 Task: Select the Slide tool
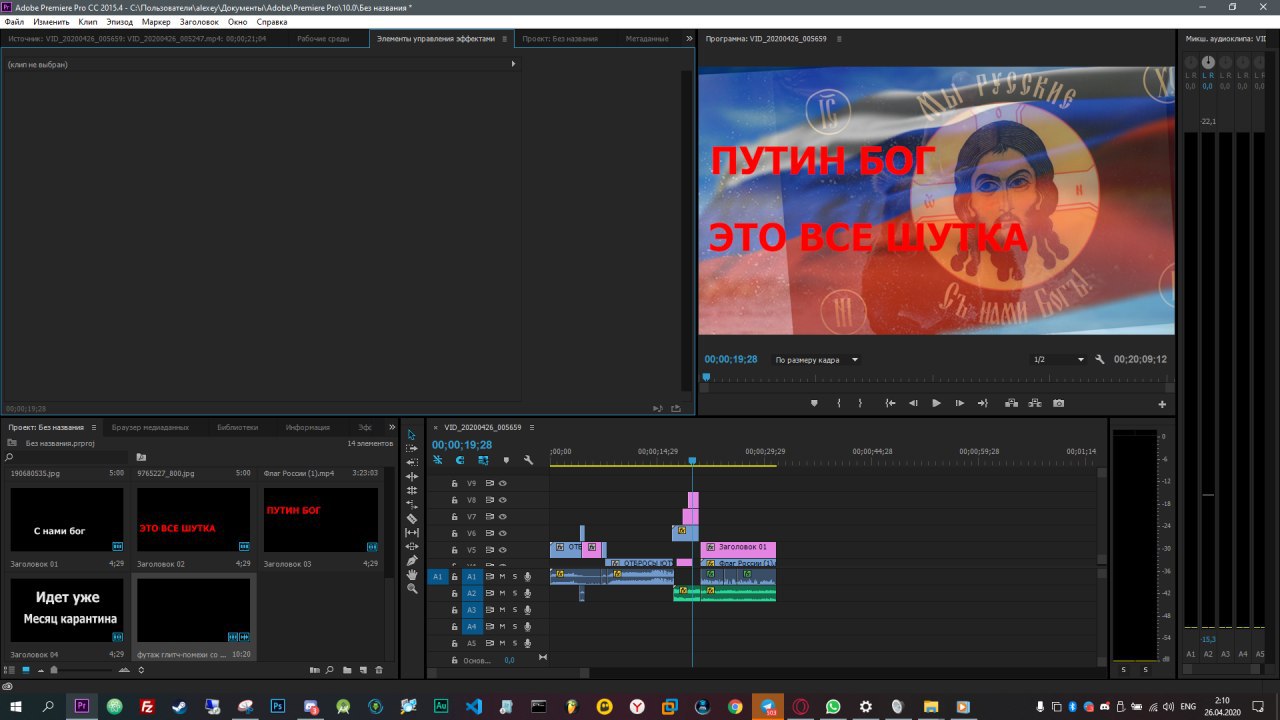[412, 547]
